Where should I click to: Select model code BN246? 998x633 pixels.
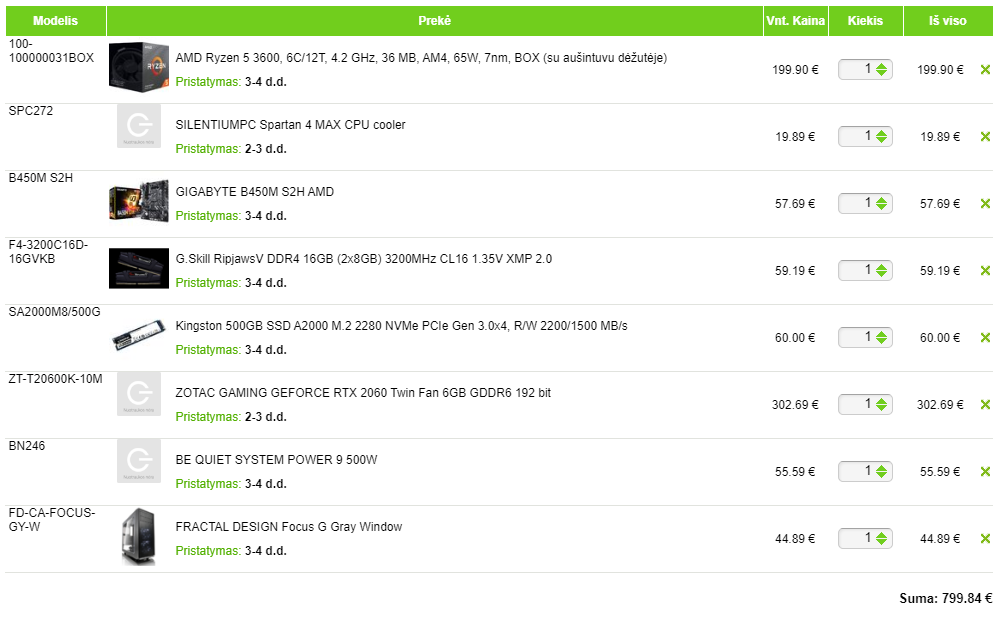(x=27, y=446)
